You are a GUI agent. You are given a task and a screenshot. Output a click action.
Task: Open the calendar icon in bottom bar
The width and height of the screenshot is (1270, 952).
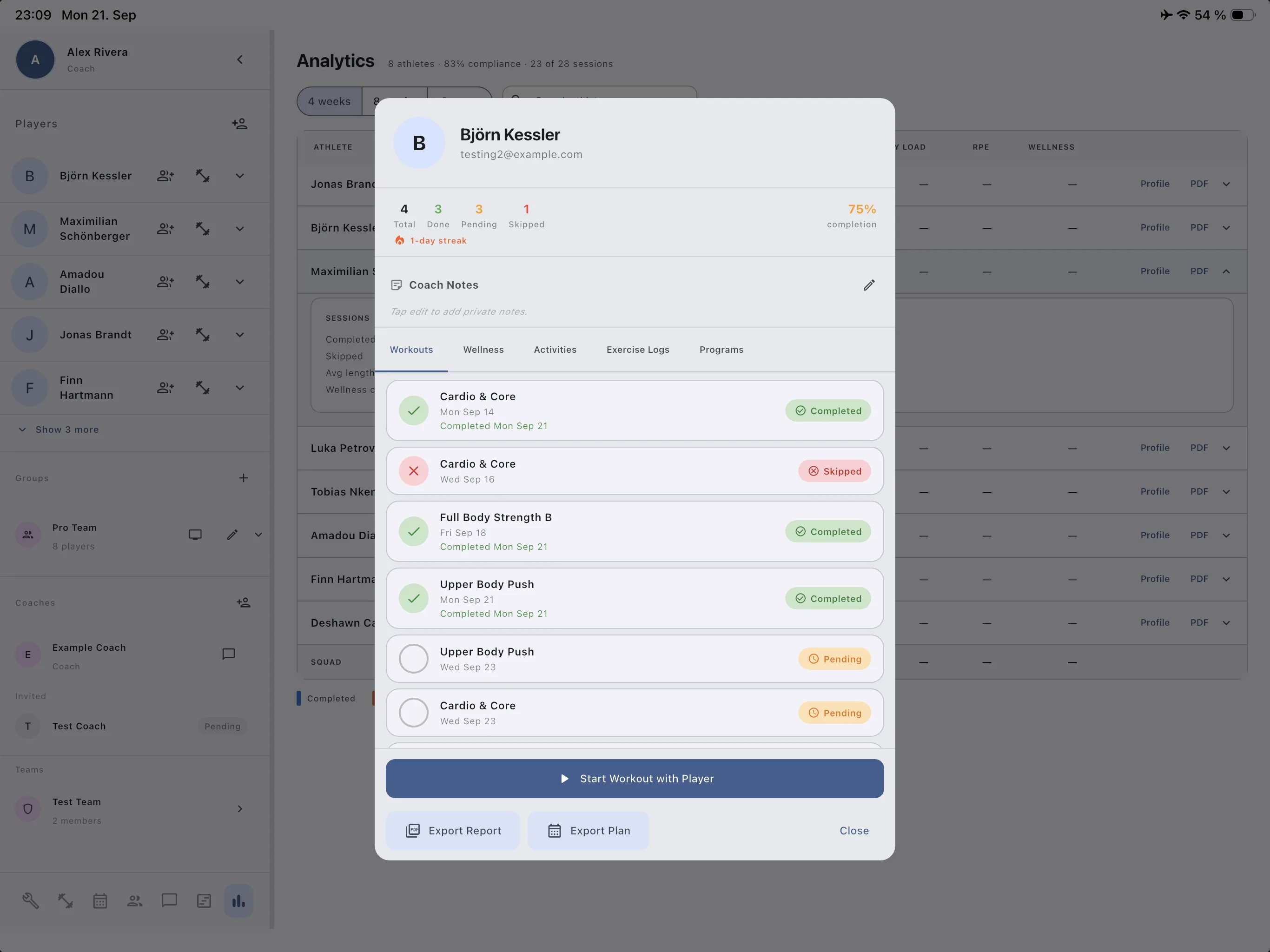click(x=100, y=900)
